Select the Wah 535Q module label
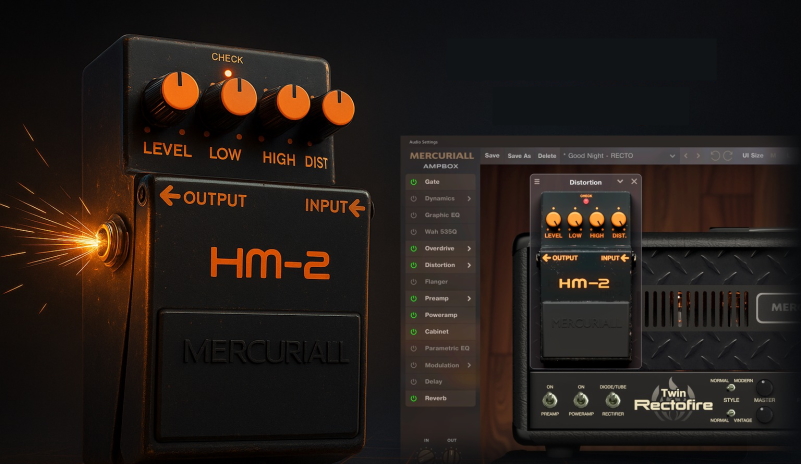 click(440, 231)
